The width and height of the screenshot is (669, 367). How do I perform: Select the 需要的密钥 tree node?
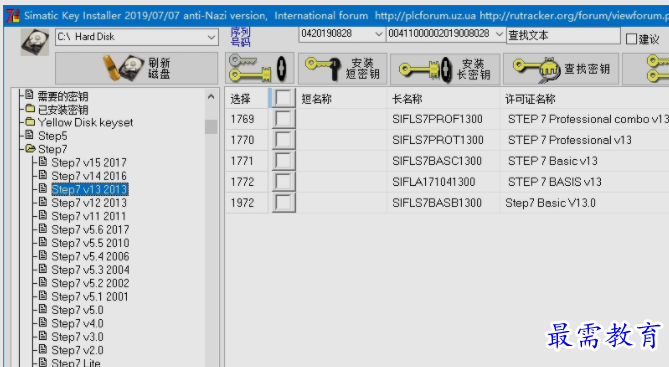(63, 96)
